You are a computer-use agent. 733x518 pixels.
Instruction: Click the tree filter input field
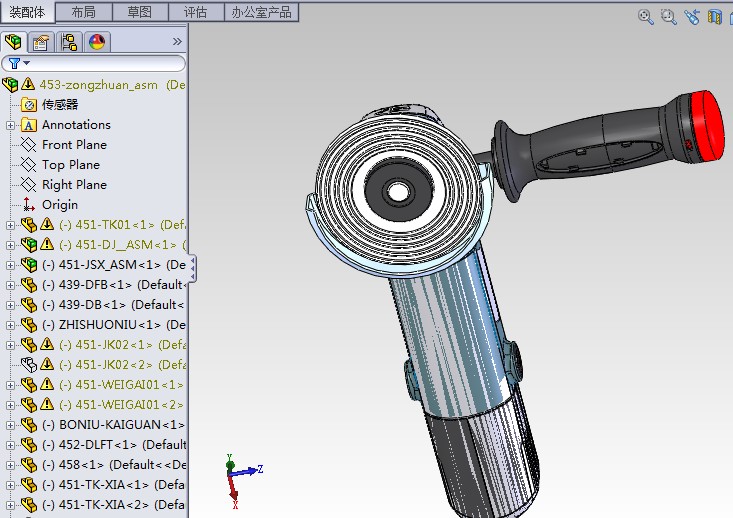point(93,64)
